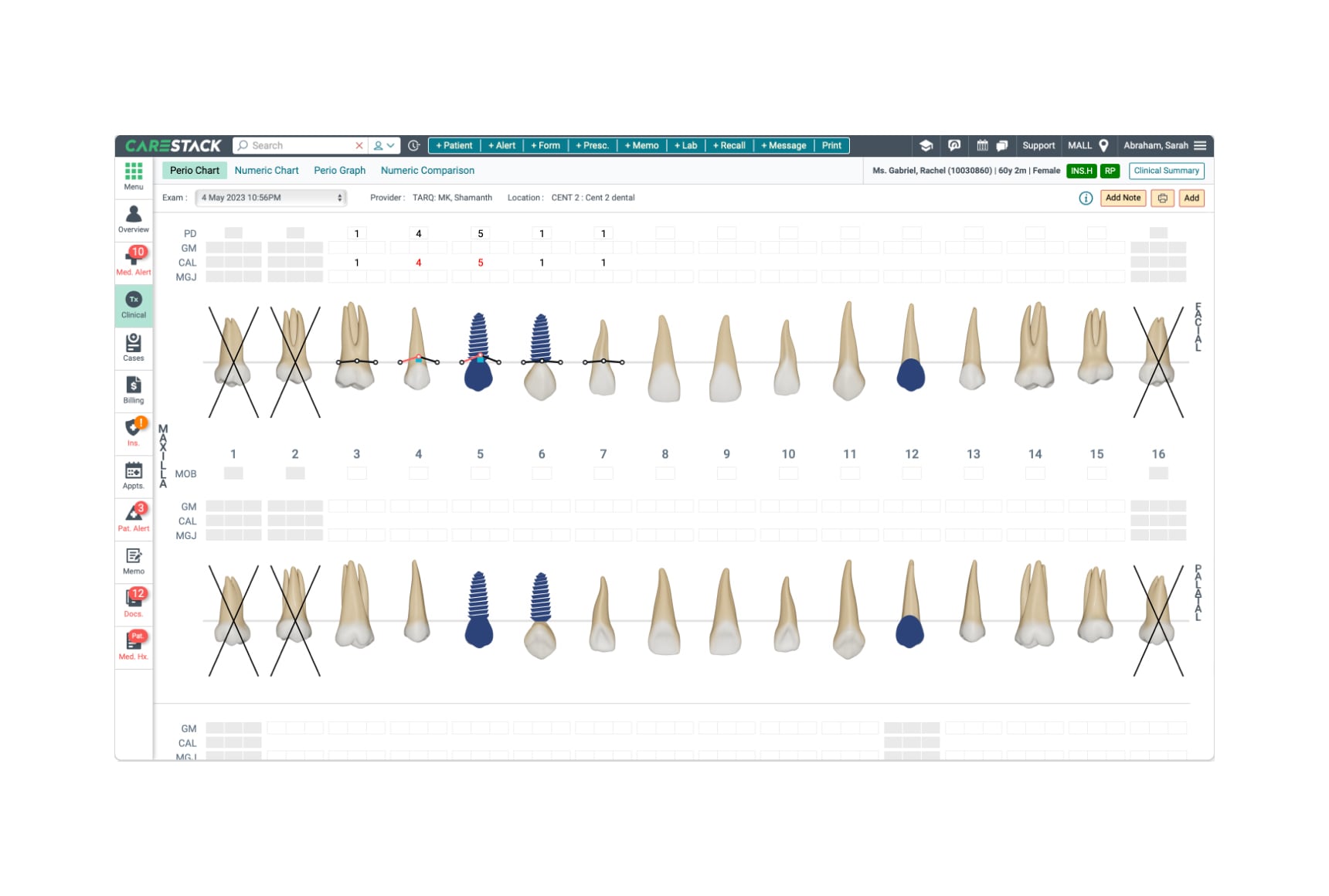1329x896 pixels.
Task: Click the green INS.H badge
Action: click(1082, 171)
